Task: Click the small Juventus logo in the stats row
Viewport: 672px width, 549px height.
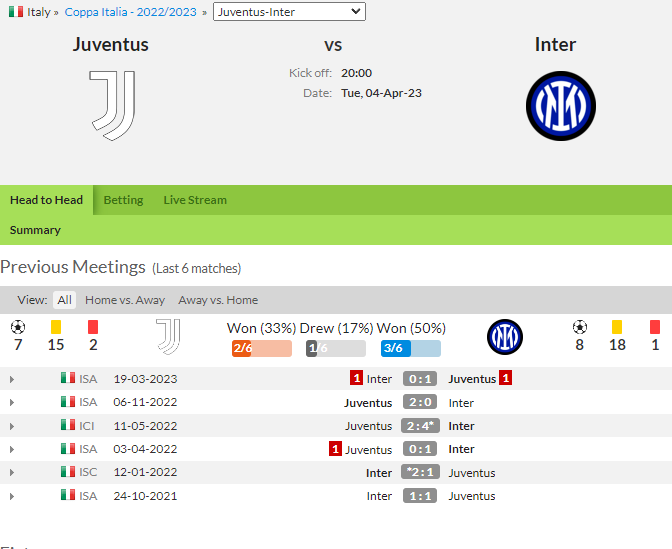Action: click(x=168, y=337)
